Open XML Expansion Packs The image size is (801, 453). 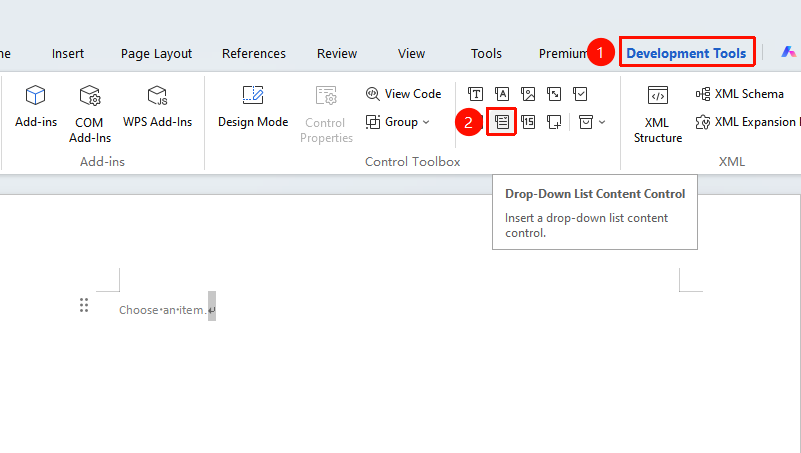pos(747,122)
